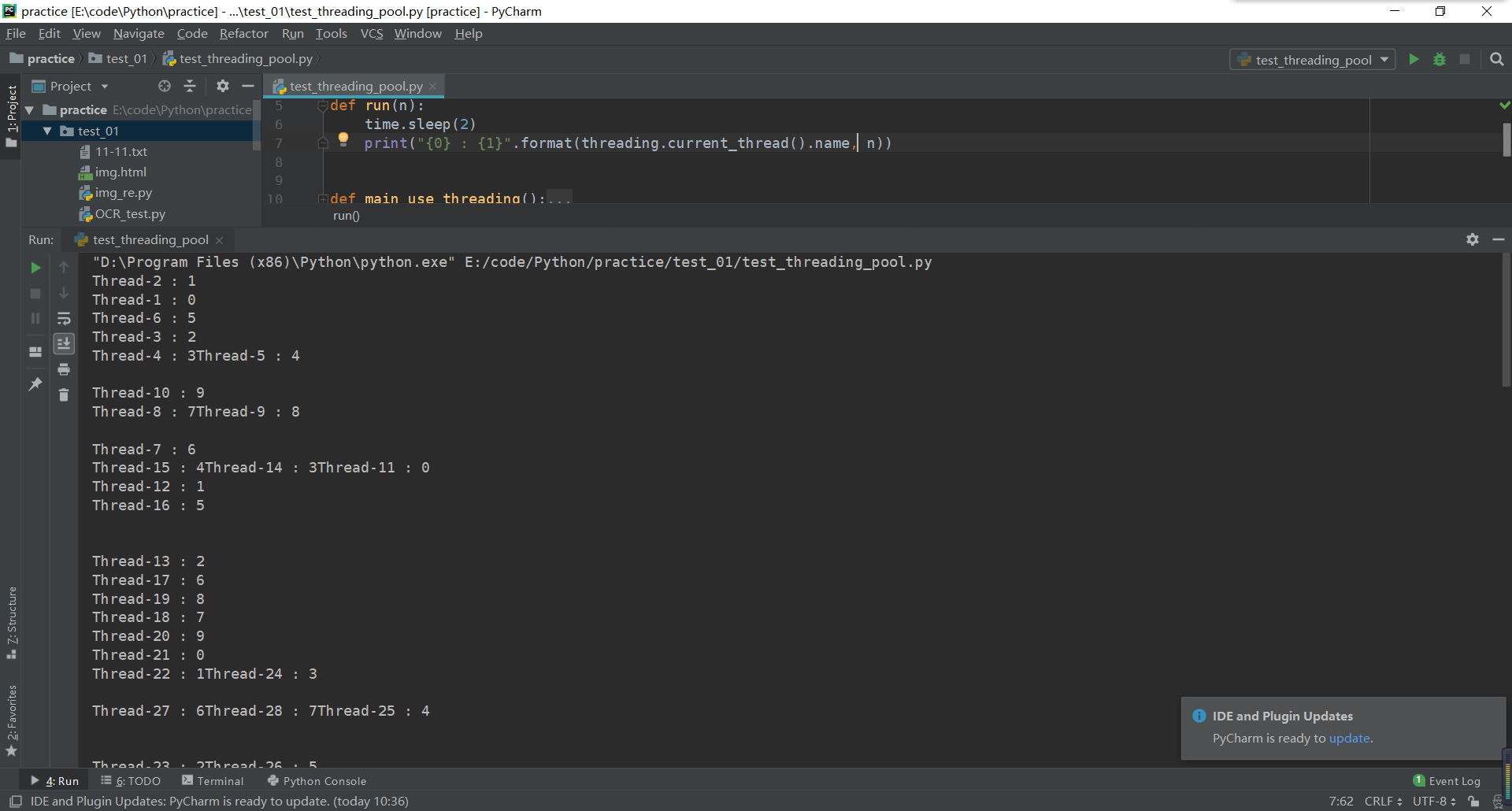
Task: Collapse the test_01 folder
Action: point(47,131)
